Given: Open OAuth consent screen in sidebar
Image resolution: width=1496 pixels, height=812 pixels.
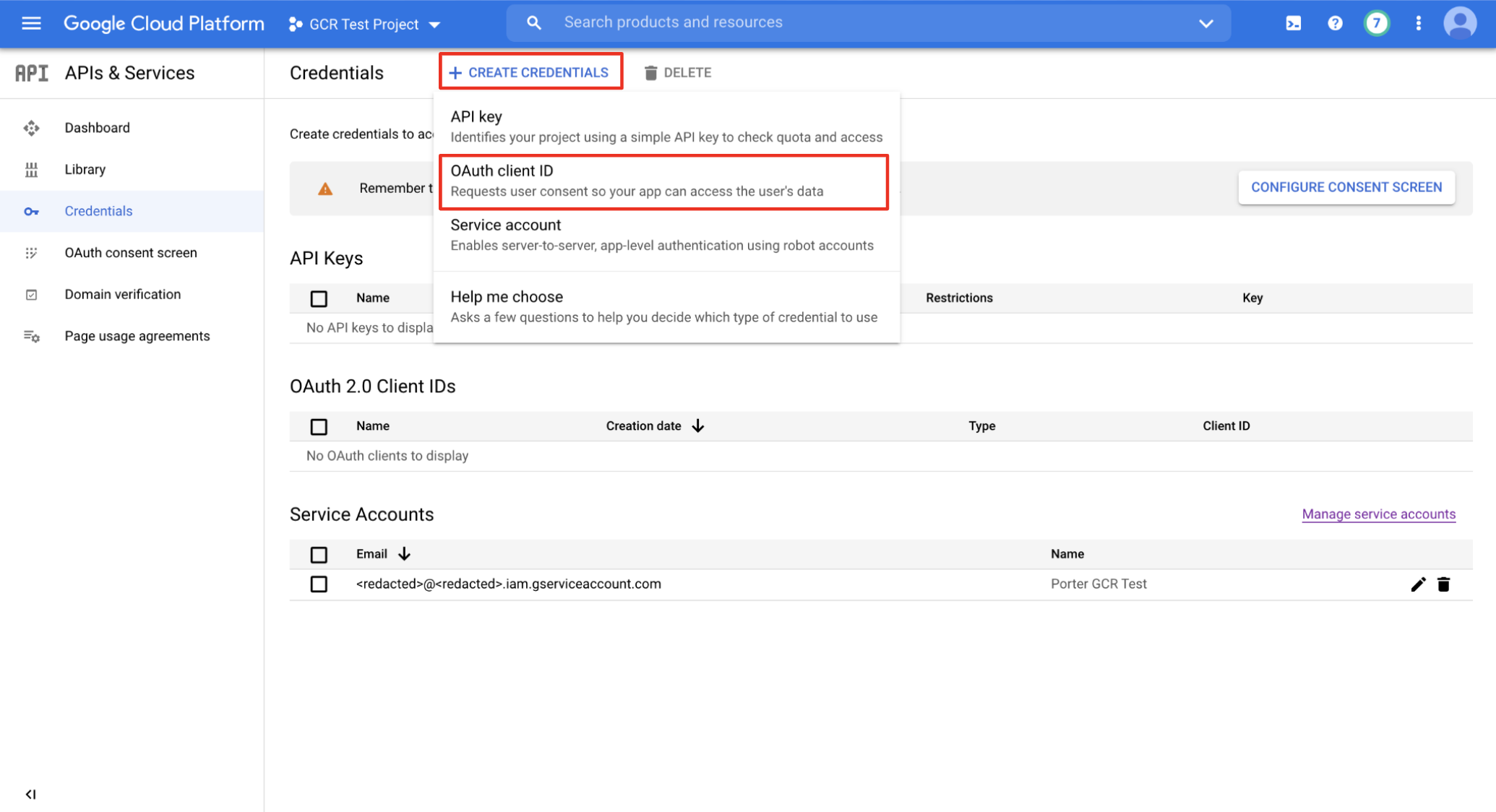Looking at the screenshot, I should [x=130, y=253].
